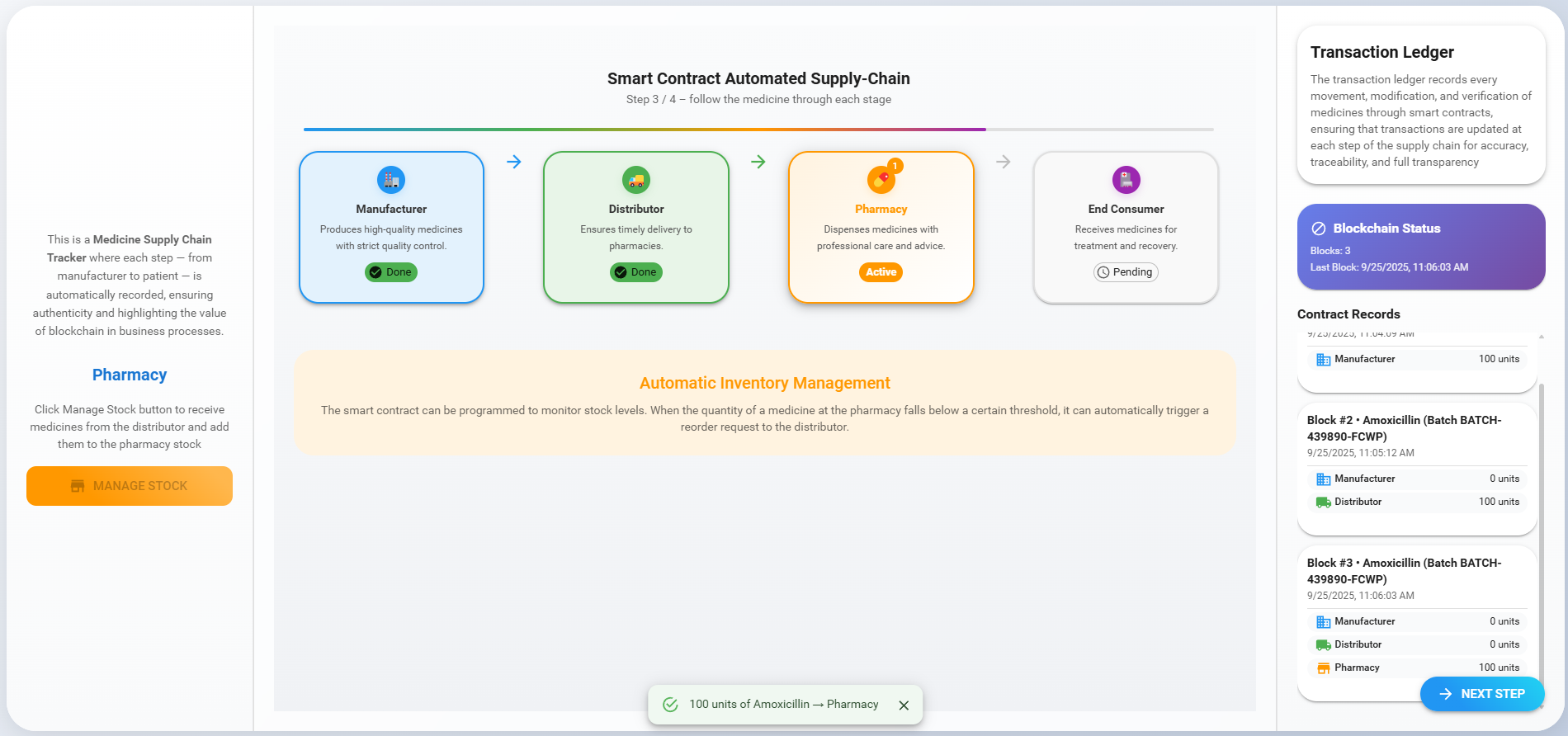Click the Done badge on Manufacturer card
This screenshot has height=736, width=1568.
(391, 272)
